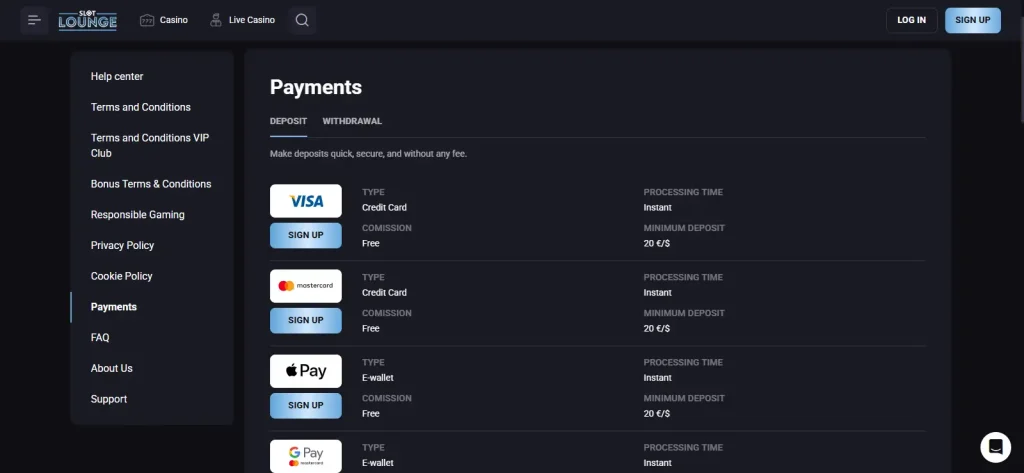Open FAQ in sidebar
The width and height of the screenshot is (1024, 473).
coord(100,338)
